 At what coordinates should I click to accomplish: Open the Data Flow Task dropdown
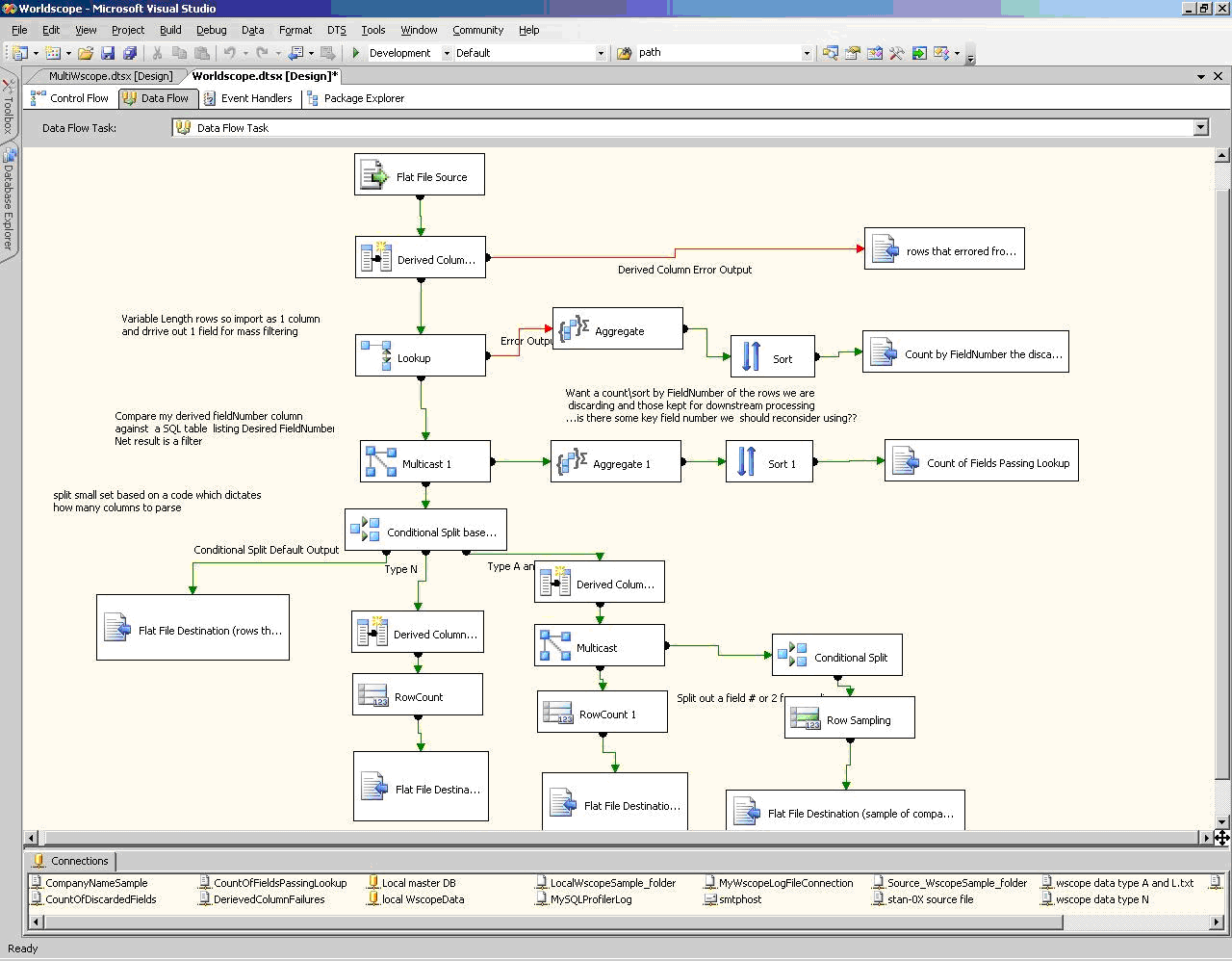coord(1200,128)
